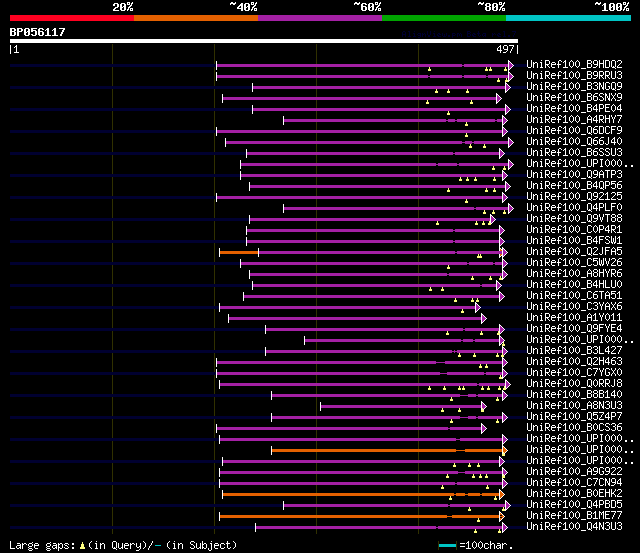Select the UniRef100_Q4PLF0 label
Screen dimensions: 640x553
pos(574,207)
